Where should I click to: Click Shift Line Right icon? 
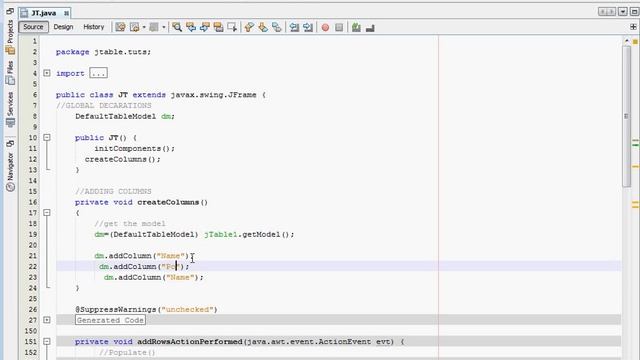click(308, 27)
